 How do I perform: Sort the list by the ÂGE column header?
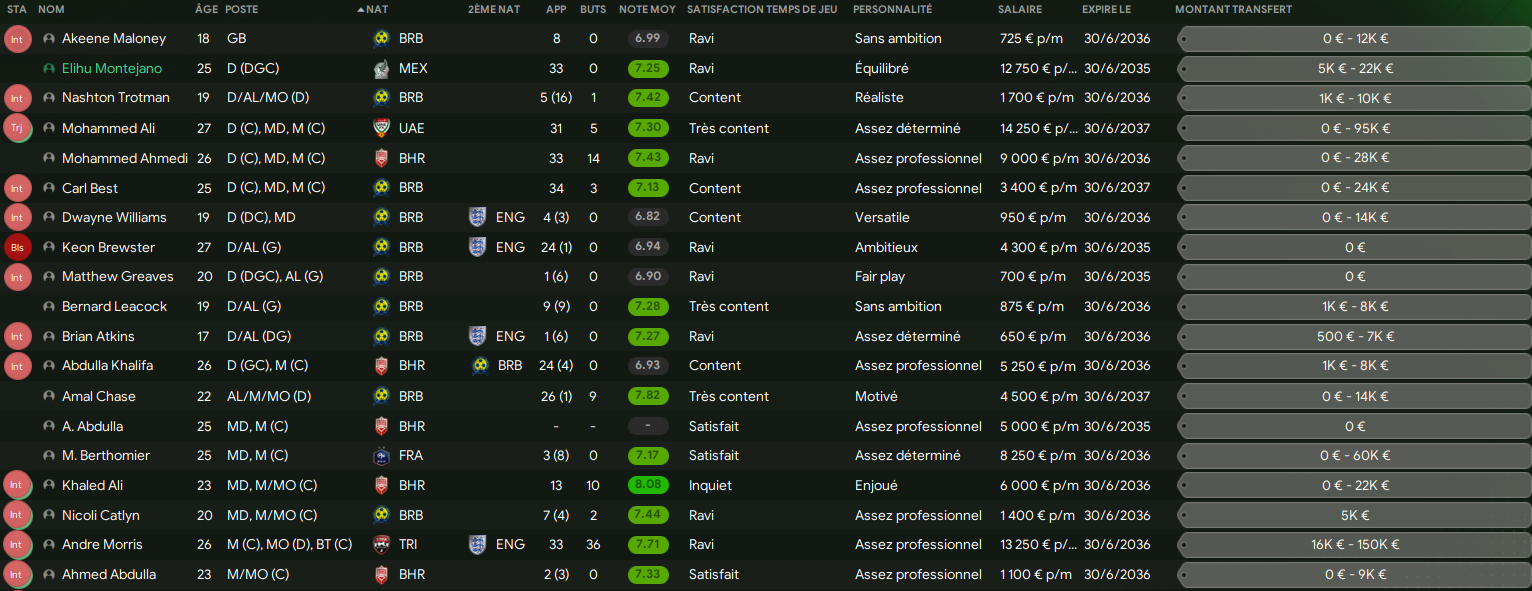point(205,9)
